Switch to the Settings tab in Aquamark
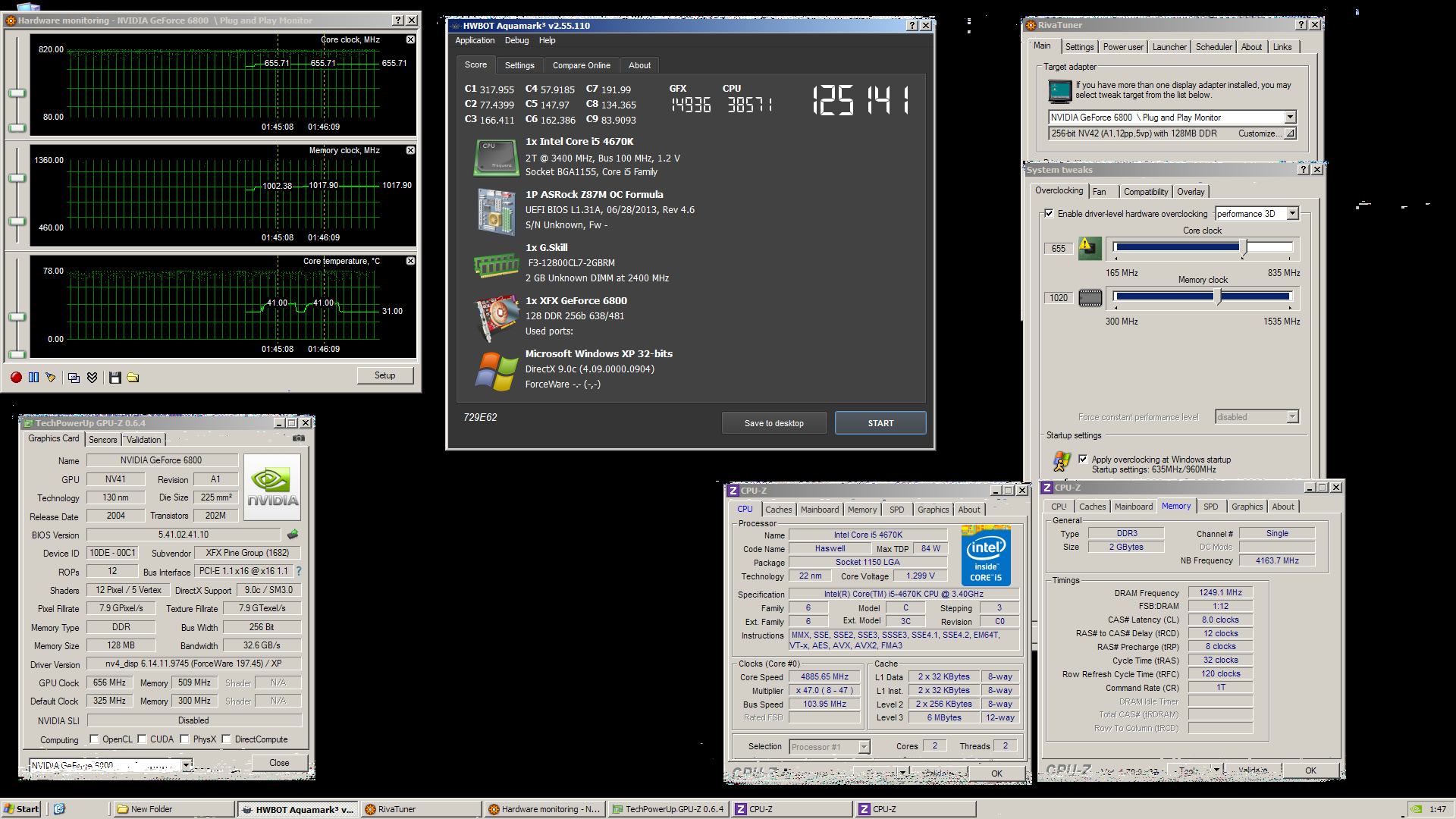Image resolution: width=1456 pixels, height=819 pixels. [519, 65]
